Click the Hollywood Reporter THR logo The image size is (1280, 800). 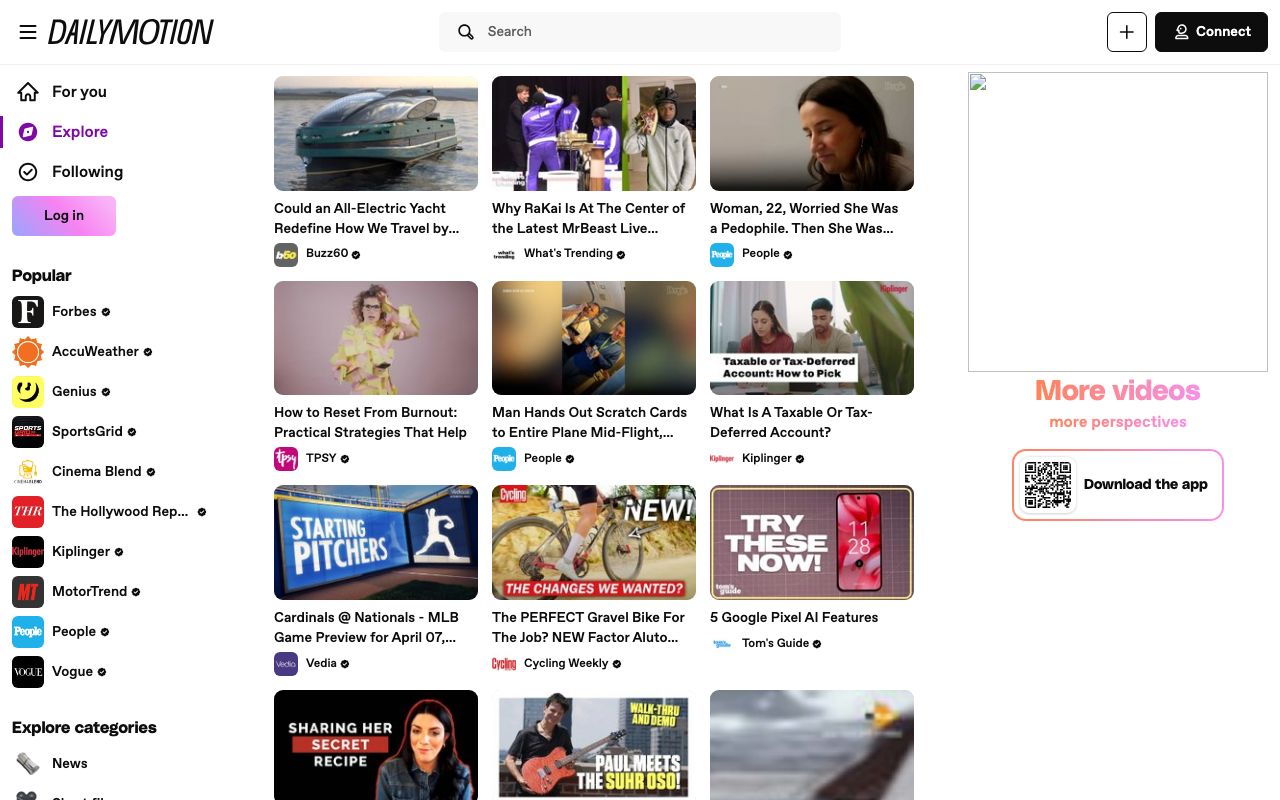pyautogui.click(x=28, y=512)
